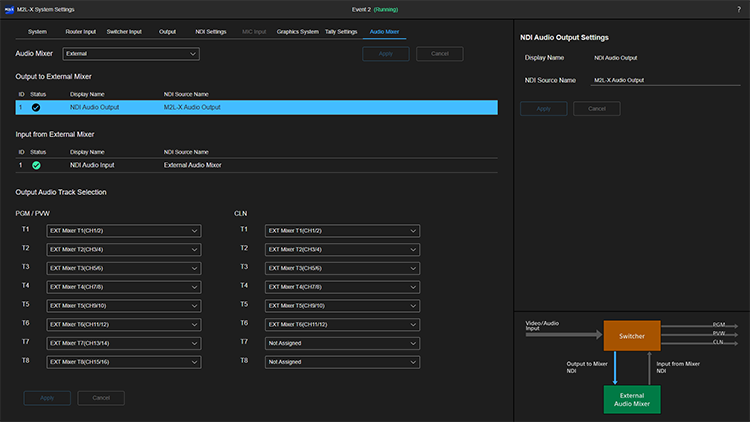Viewport: 750px width, 422px height.
Task: Open the Graphics System tab
Action: click(297, 31)
